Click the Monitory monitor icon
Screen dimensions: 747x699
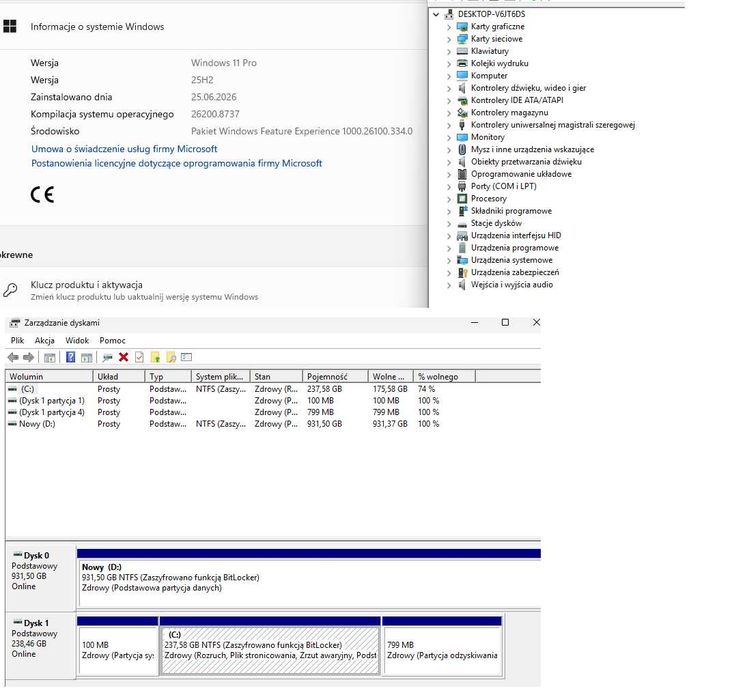point(462,137)
